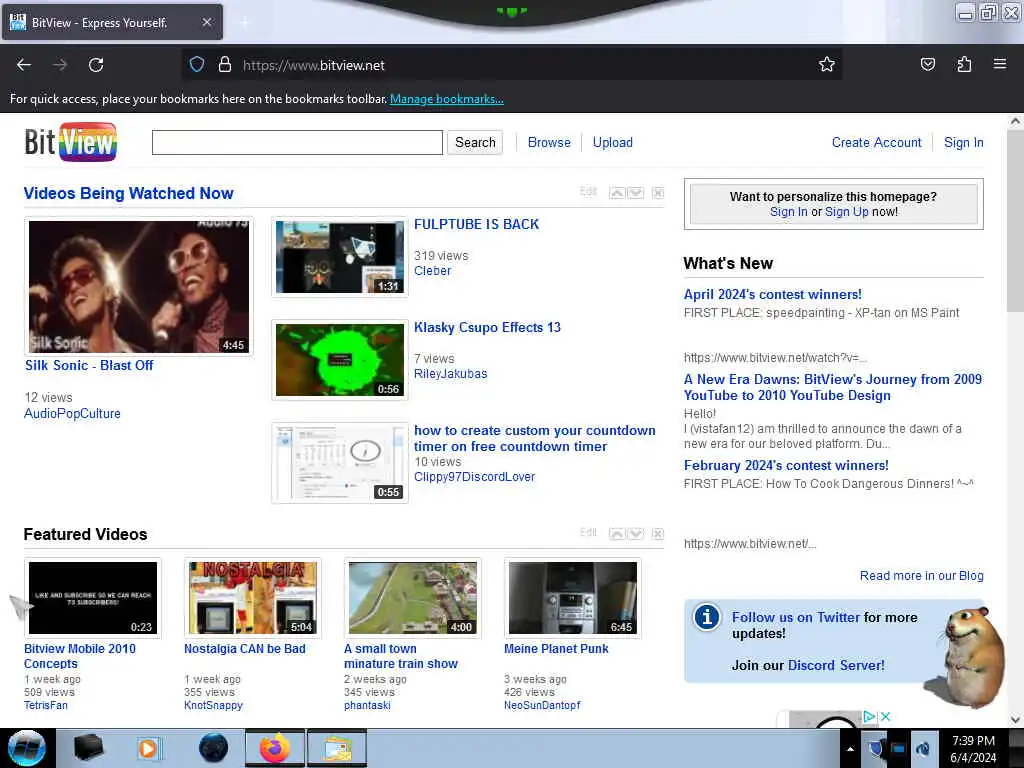Open the media player taskbar icon
1024x768 pixels.
(148, 748)
